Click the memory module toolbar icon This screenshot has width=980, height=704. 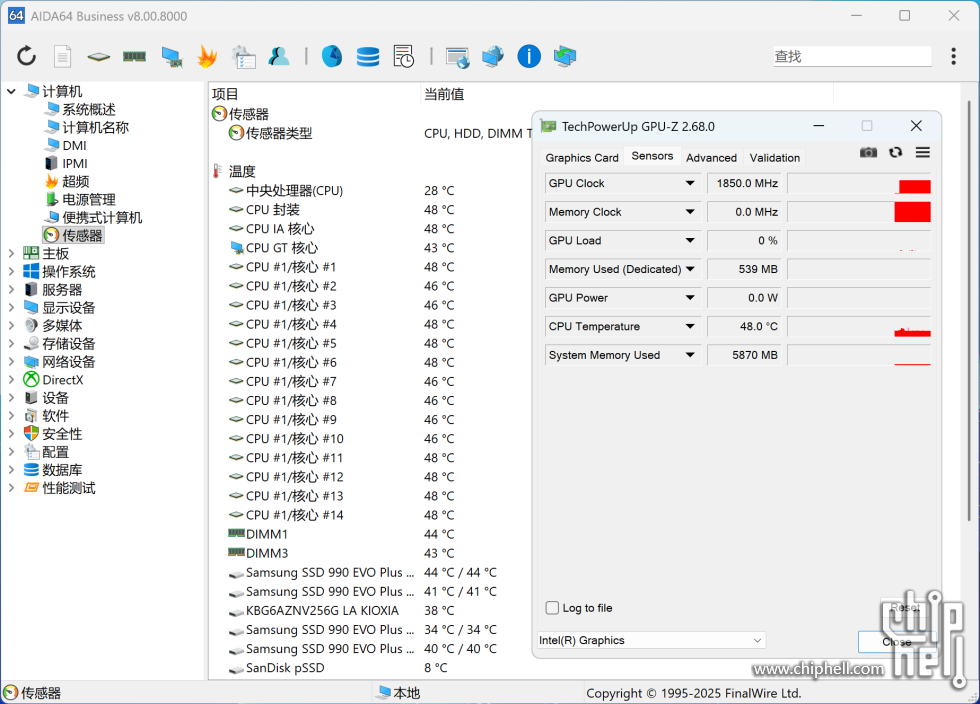pyautogui.click(x=134, y=56)
